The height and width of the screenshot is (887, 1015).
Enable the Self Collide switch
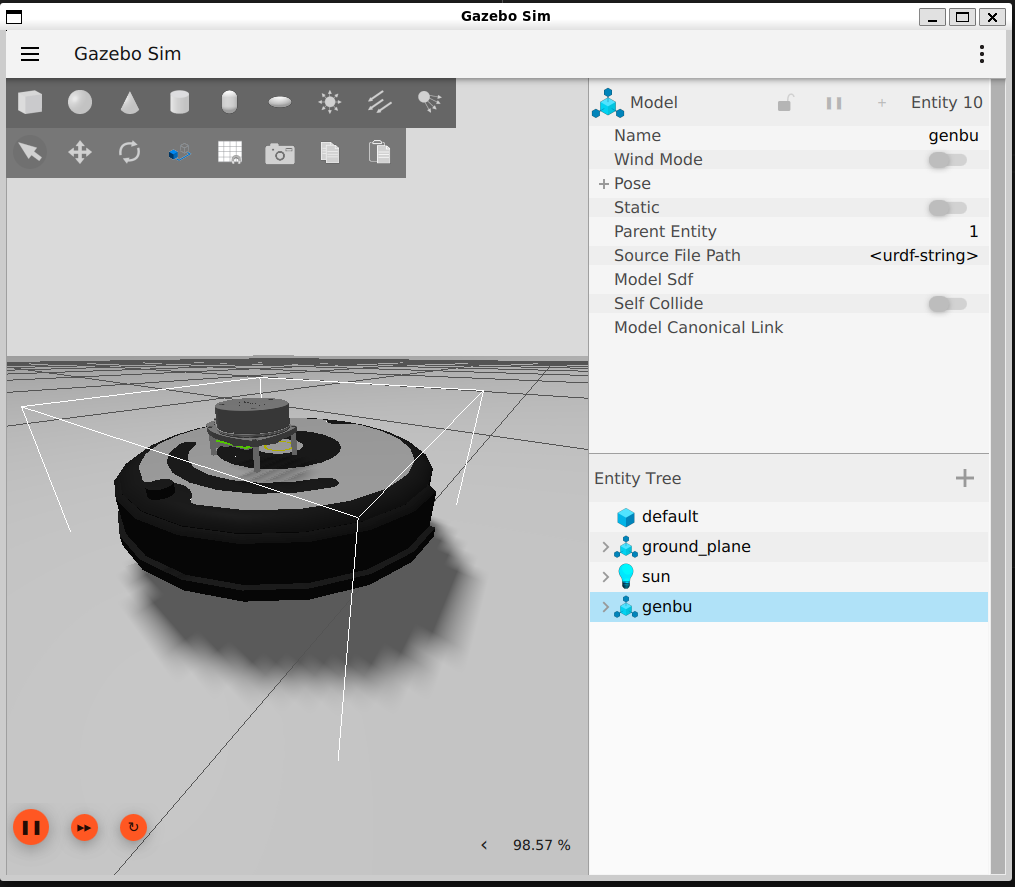946,304
